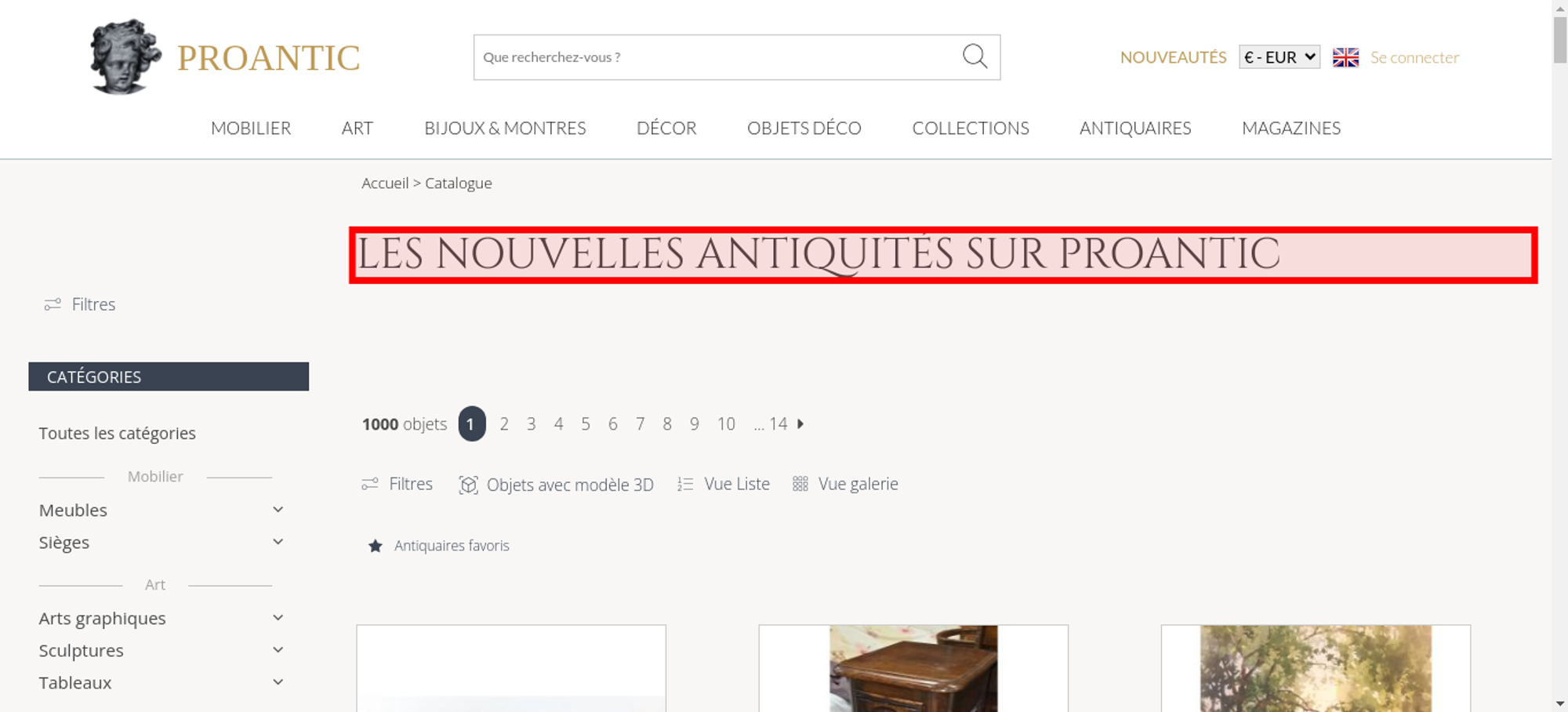Switch language via the UK flag icon
Image resolution: width=1568 pixels, height=712 pixels.
click(x=1345, y=57)
